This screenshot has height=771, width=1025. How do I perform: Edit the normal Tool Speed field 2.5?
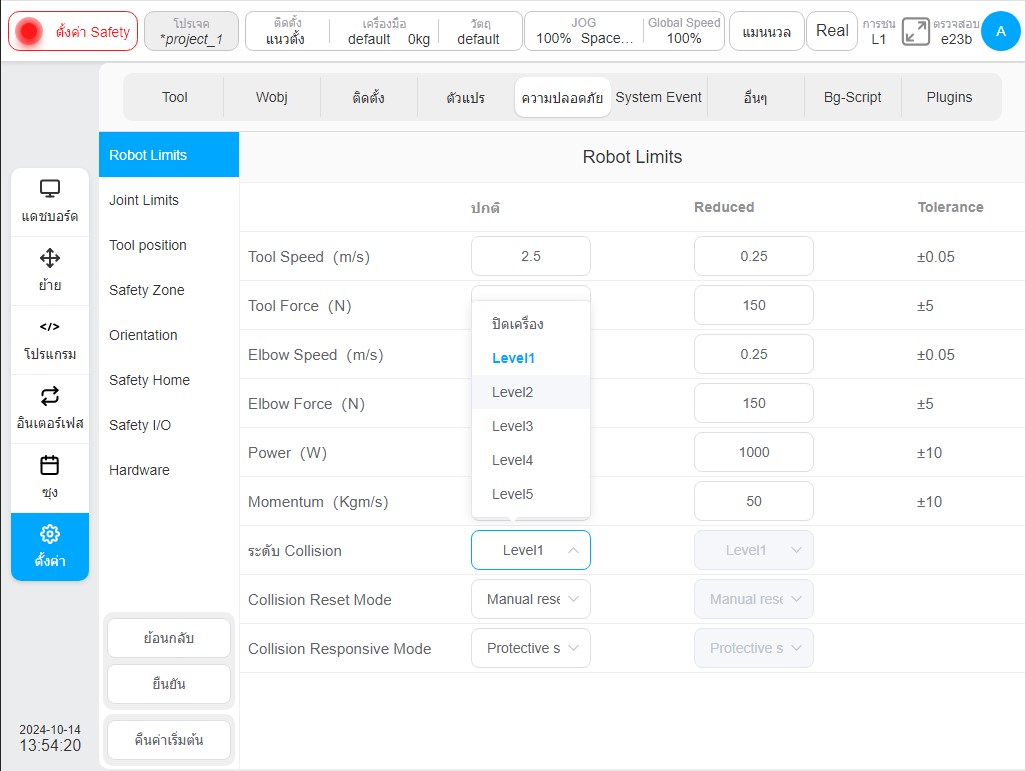tap(531, 256)
